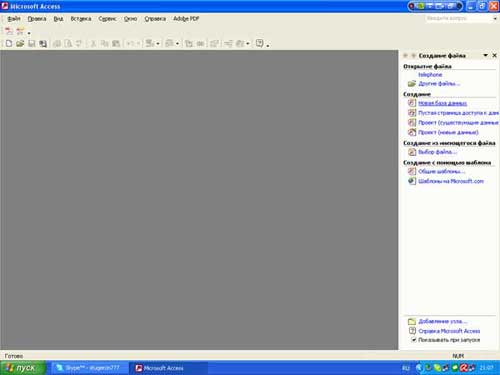This screenshot has width=500, height=375.
Task: Click Проект (существующие данные) link
Action: coord(458,123)
